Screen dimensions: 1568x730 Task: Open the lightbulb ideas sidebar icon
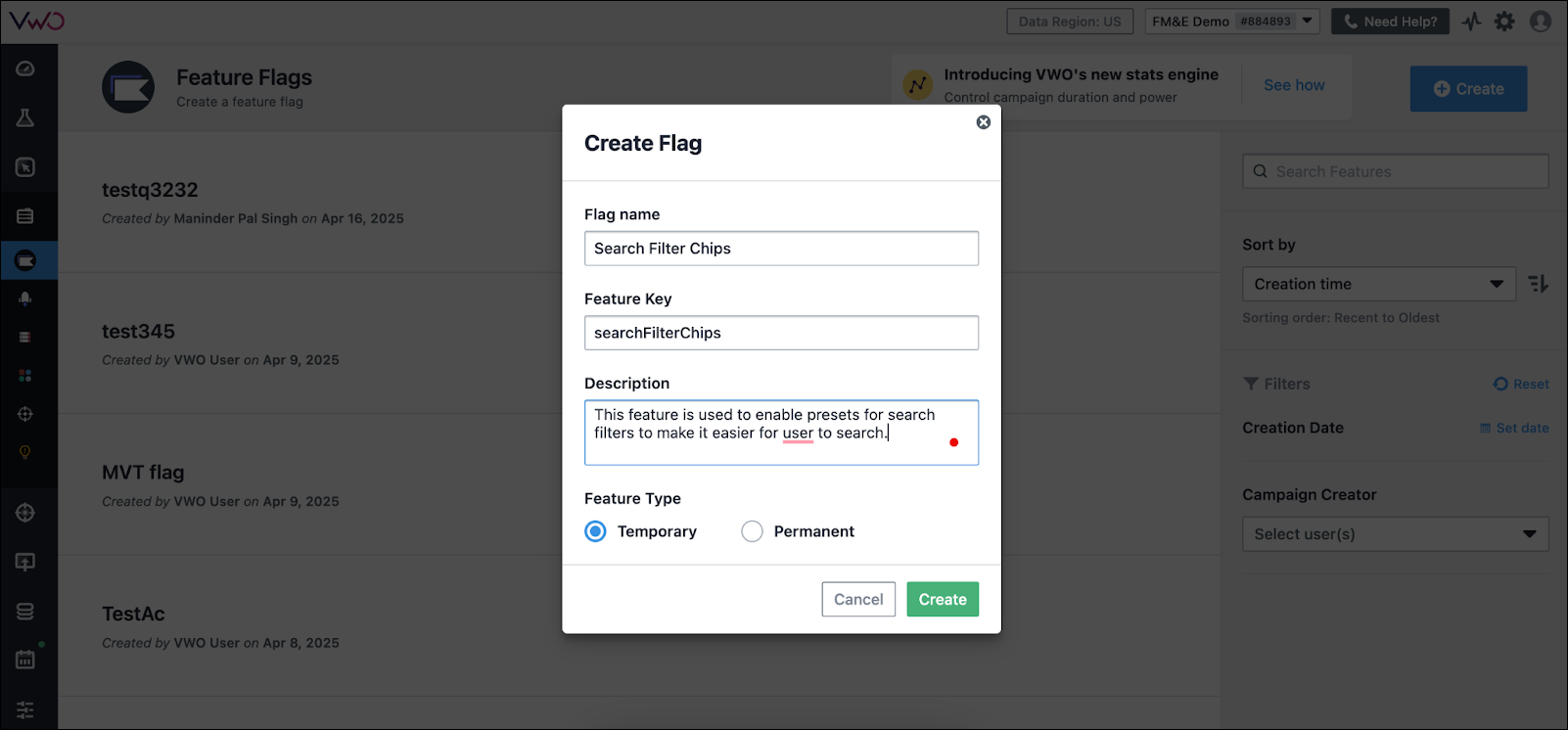click(x=25, y=452)
